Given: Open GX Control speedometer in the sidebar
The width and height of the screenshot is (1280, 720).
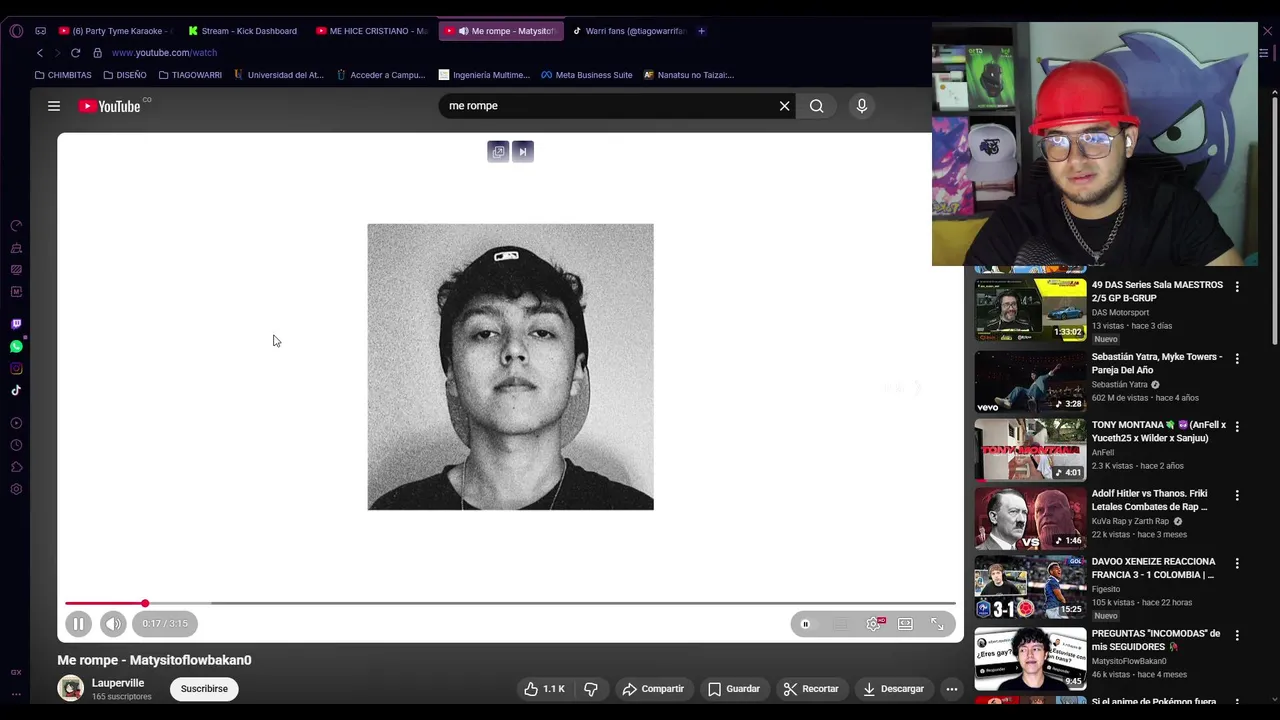Looking at the screenshot, I should pyautogui.click(x=16, y=226).
